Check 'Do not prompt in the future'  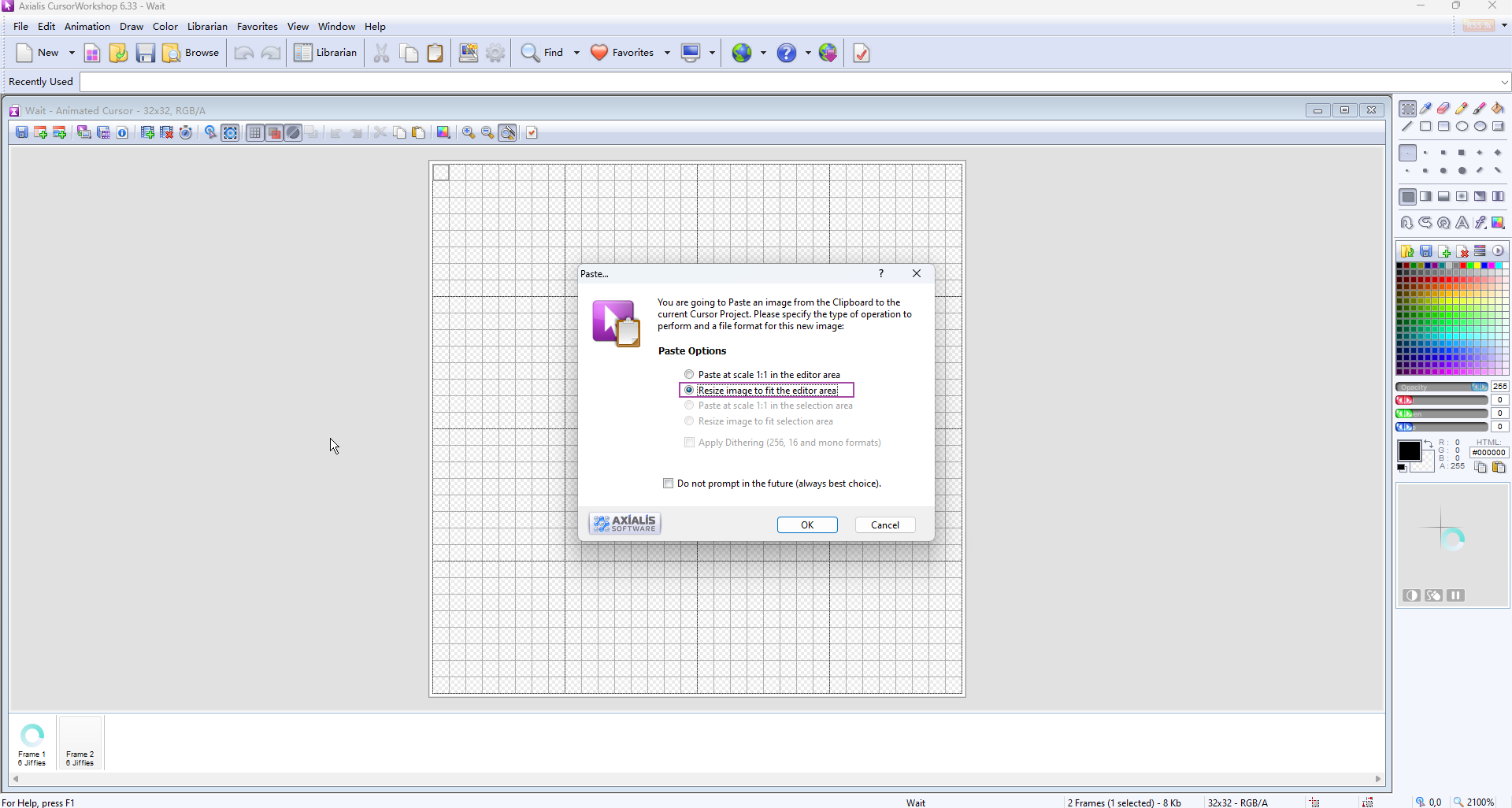coord(669,484)
